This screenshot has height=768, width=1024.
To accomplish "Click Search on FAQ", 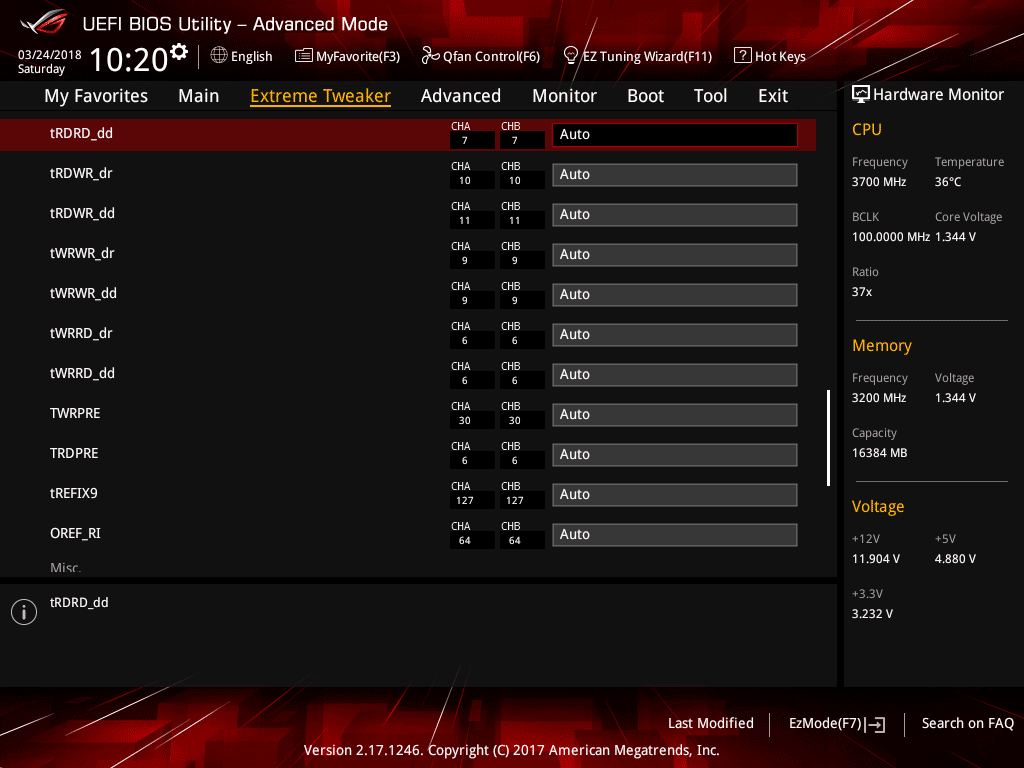I will click(968, 723).
